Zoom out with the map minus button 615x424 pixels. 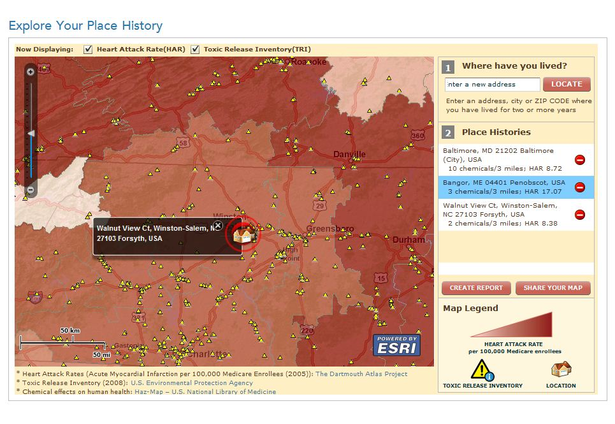31,190
